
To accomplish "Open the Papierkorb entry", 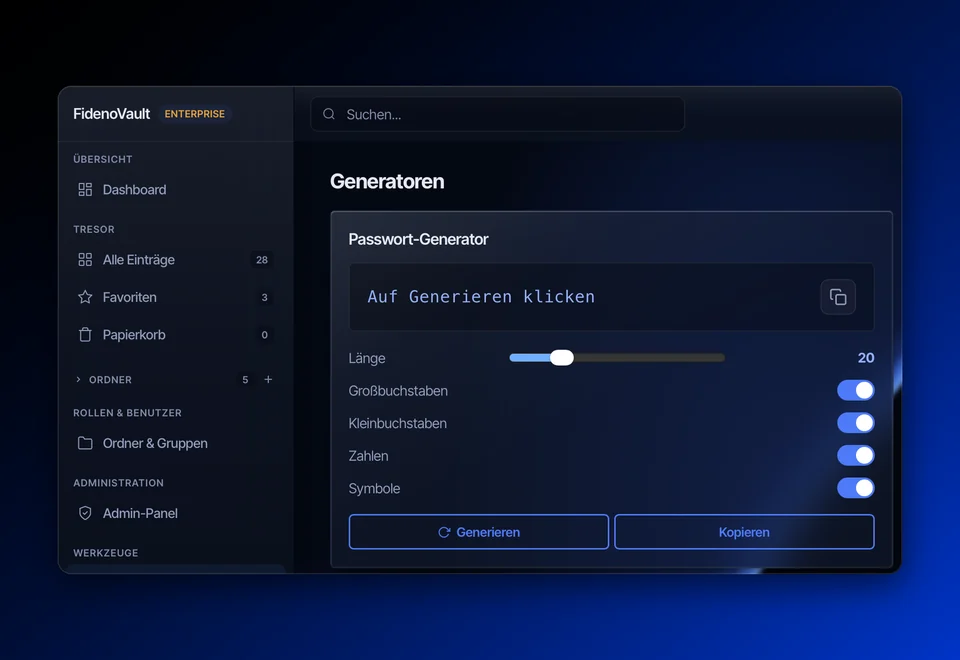I will [174, 335].
